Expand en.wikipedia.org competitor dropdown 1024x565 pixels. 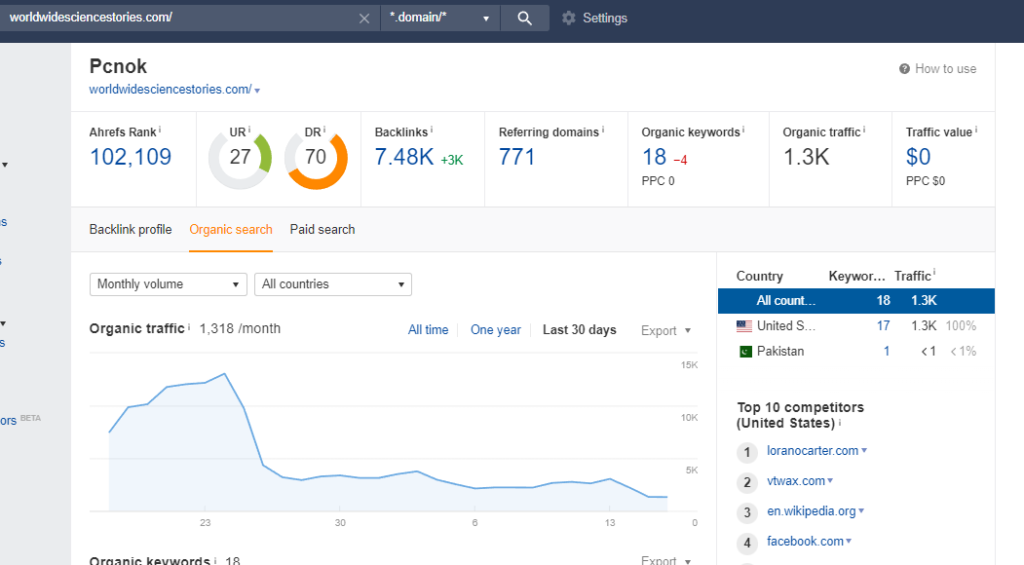pos(861,511)
